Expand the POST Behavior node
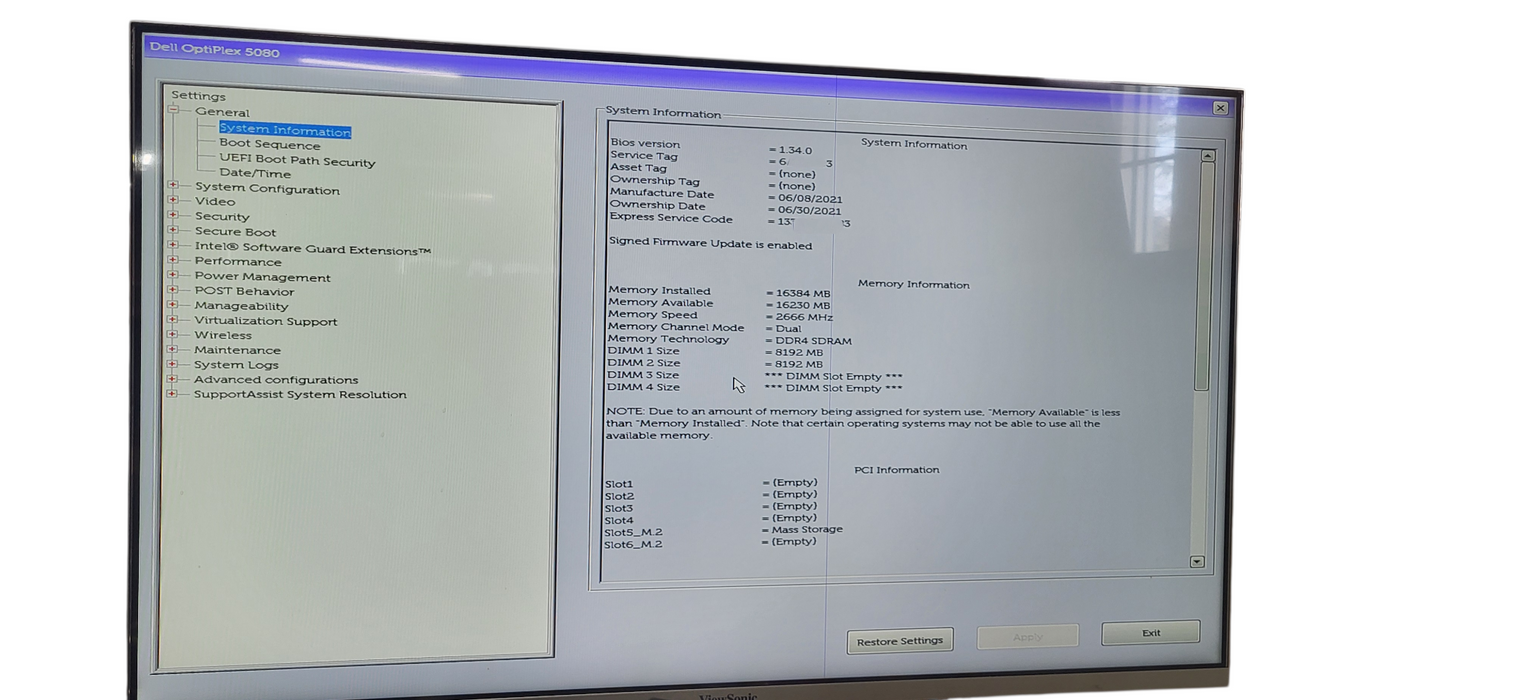 [173, 290]
